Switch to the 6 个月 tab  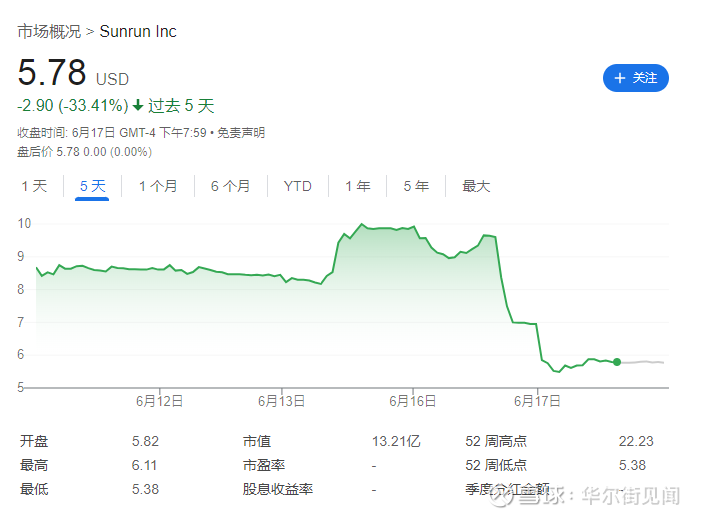230,186
